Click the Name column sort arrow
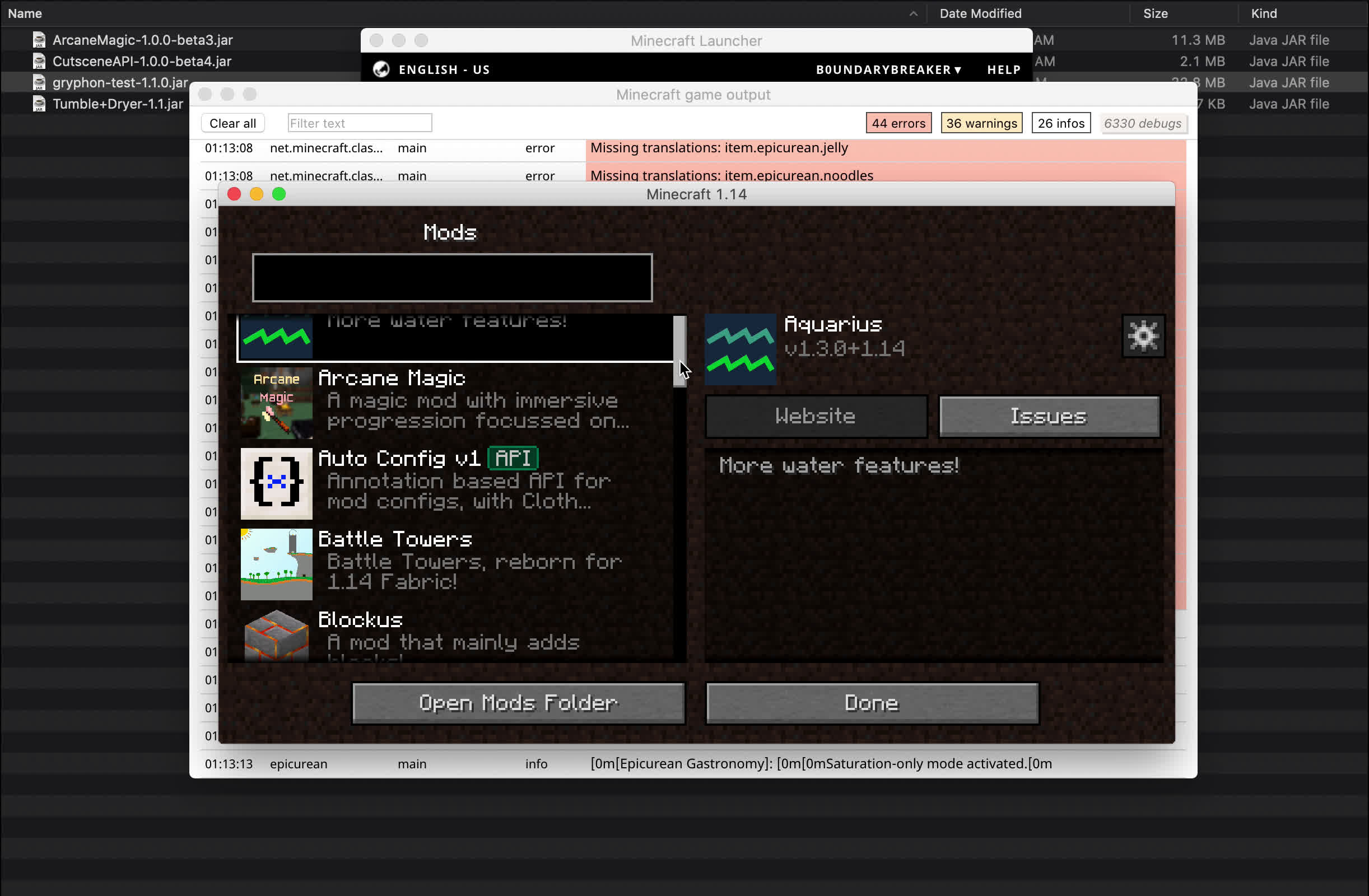The height and width of the screenshot is (896, 1369). pyautogui.click(x=913, y=14)
